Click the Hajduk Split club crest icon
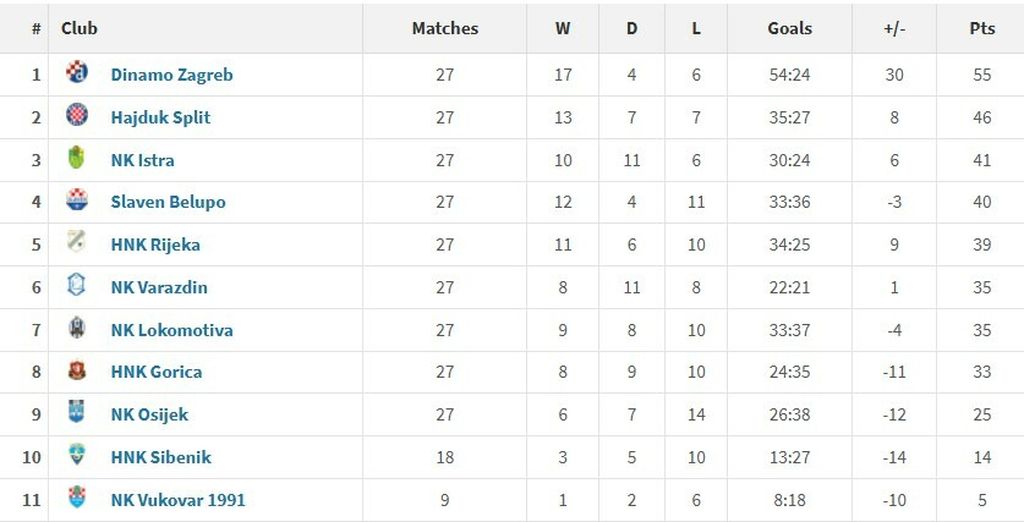Image resolution: width=1024 pixels, height=522 pixels. [77, 116]
